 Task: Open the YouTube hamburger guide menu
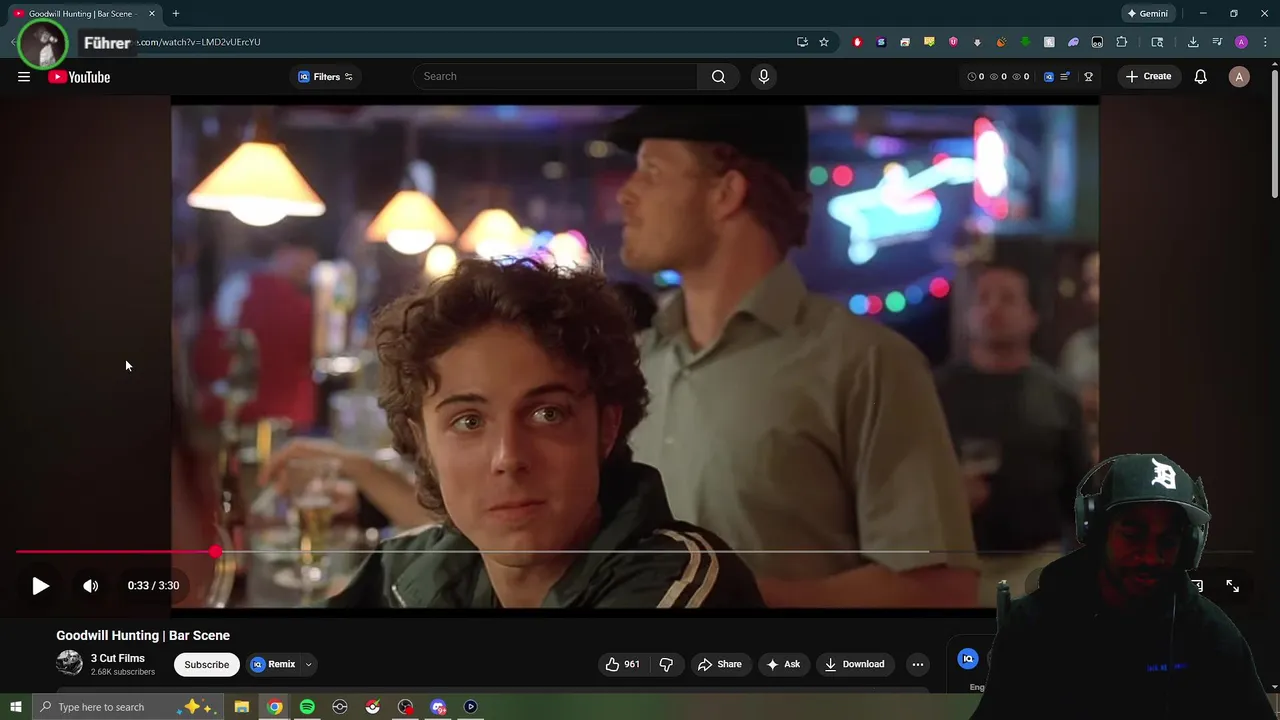pyautogui.click(x=24, y=77)
